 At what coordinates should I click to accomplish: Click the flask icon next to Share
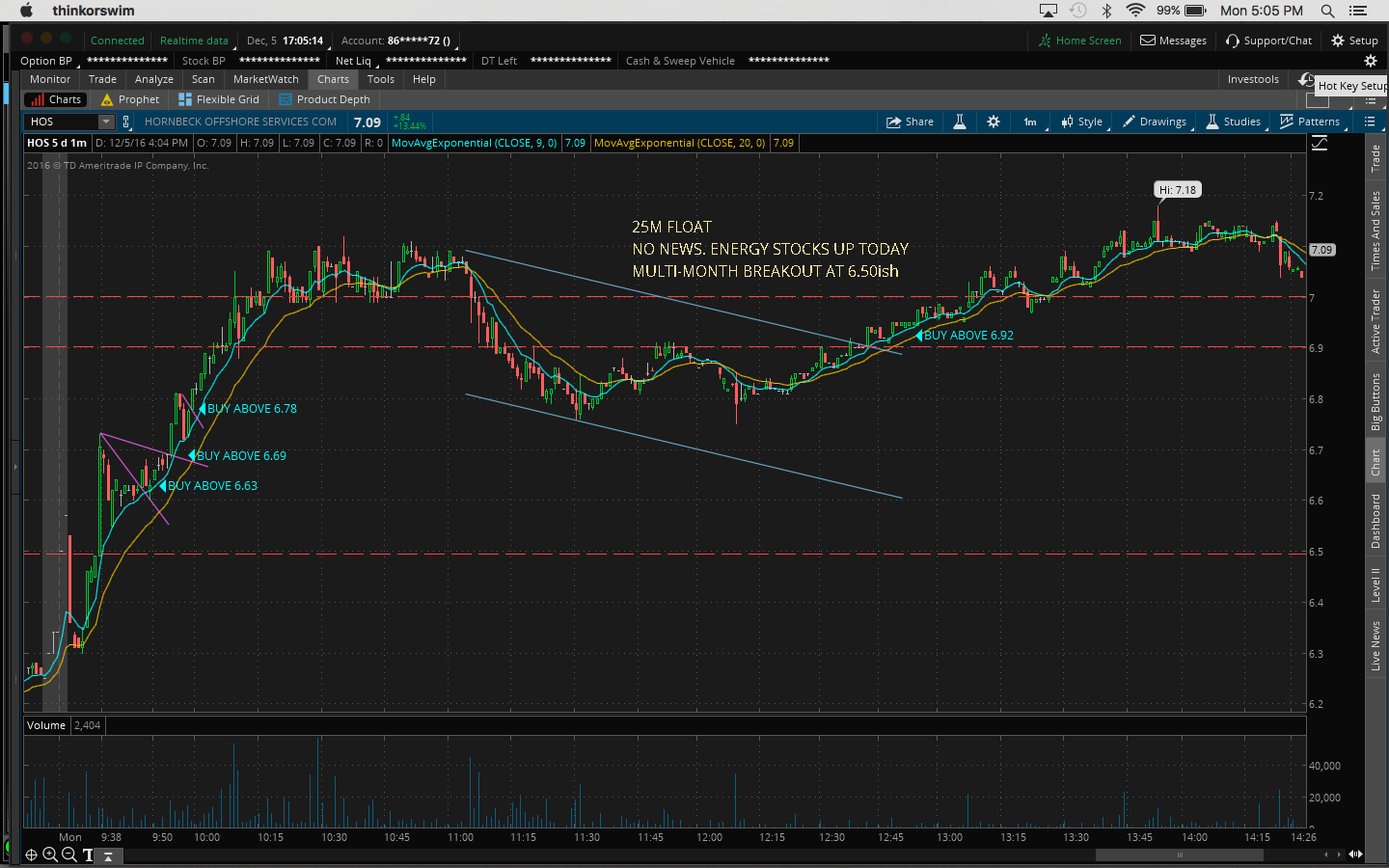coord(960,122)
